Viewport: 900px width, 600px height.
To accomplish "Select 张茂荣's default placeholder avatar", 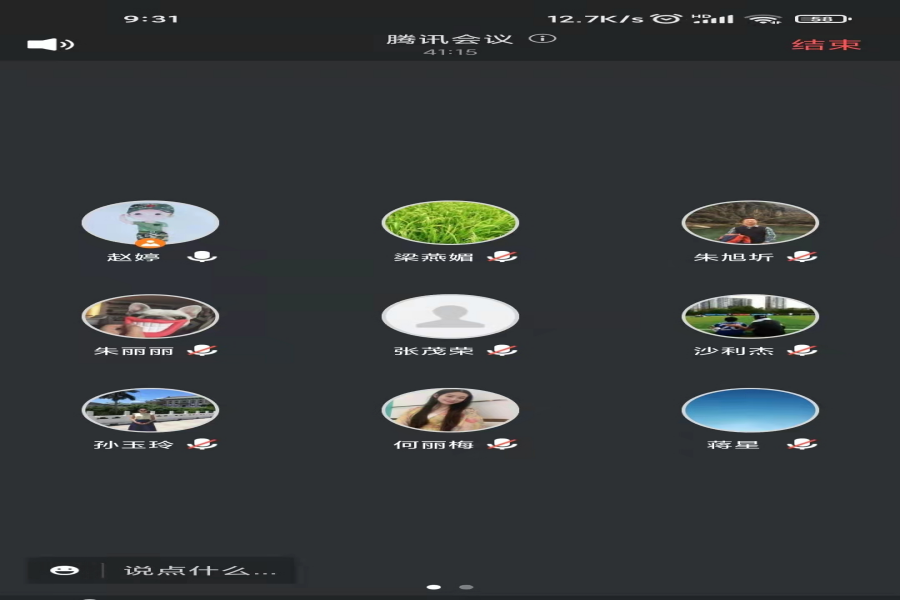I will point(450,316).
